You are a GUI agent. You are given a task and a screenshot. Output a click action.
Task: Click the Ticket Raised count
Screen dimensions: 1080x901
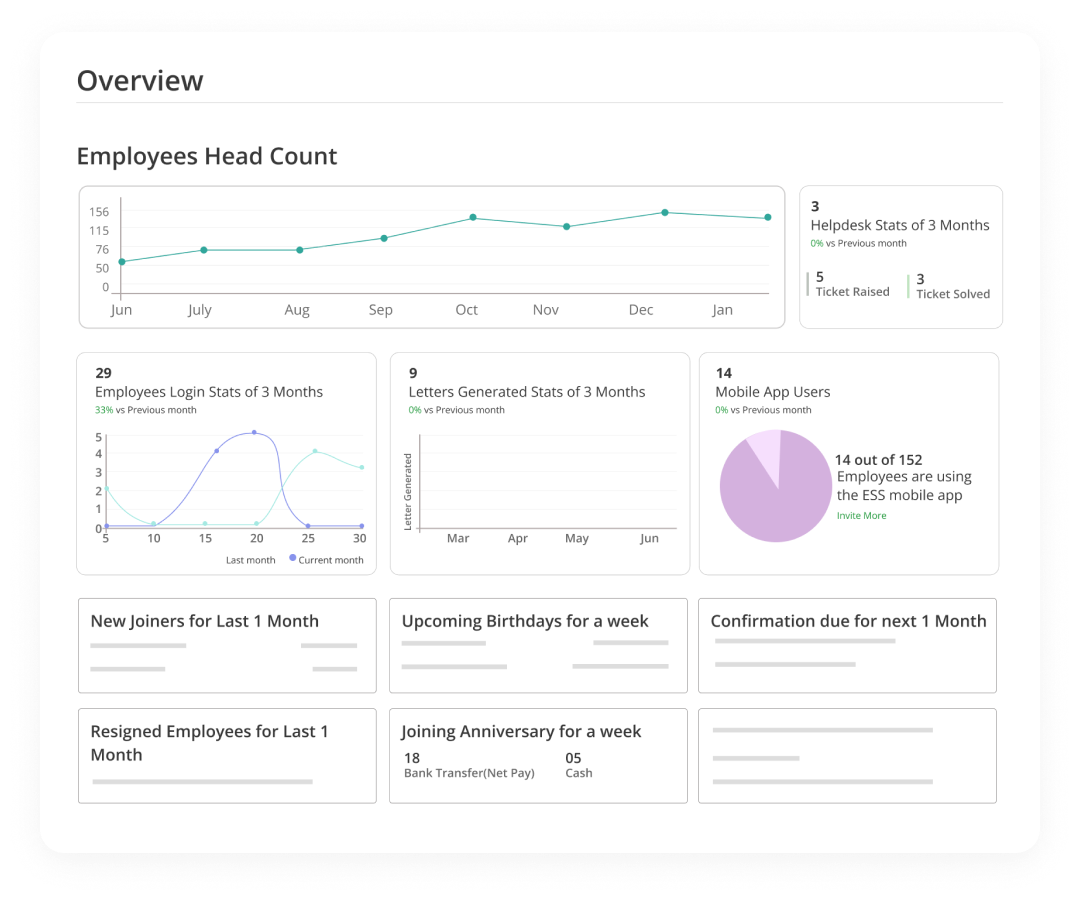tap(820, 277)
